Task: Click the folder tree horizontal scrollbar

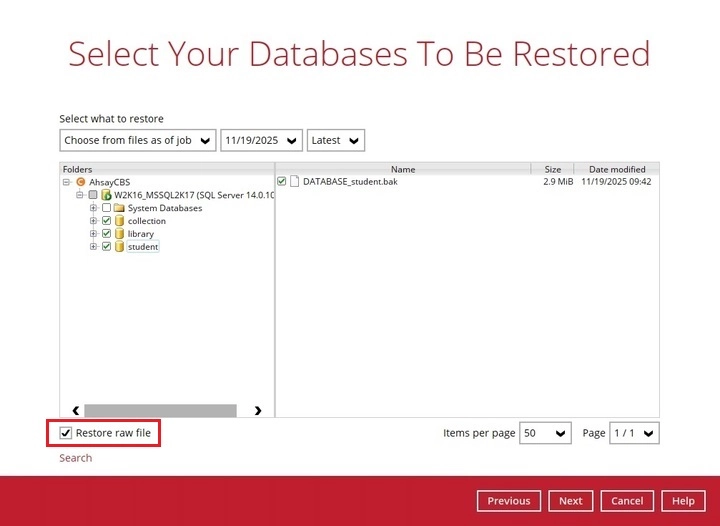Action: pyautogui.click(x=160, y=410)
